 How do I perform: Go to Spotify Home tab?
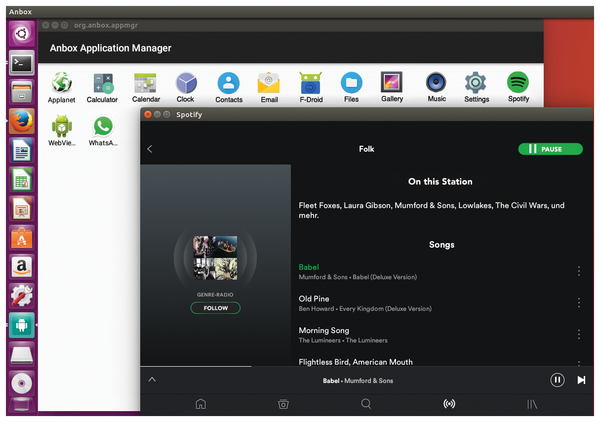(x=201, y=404)
